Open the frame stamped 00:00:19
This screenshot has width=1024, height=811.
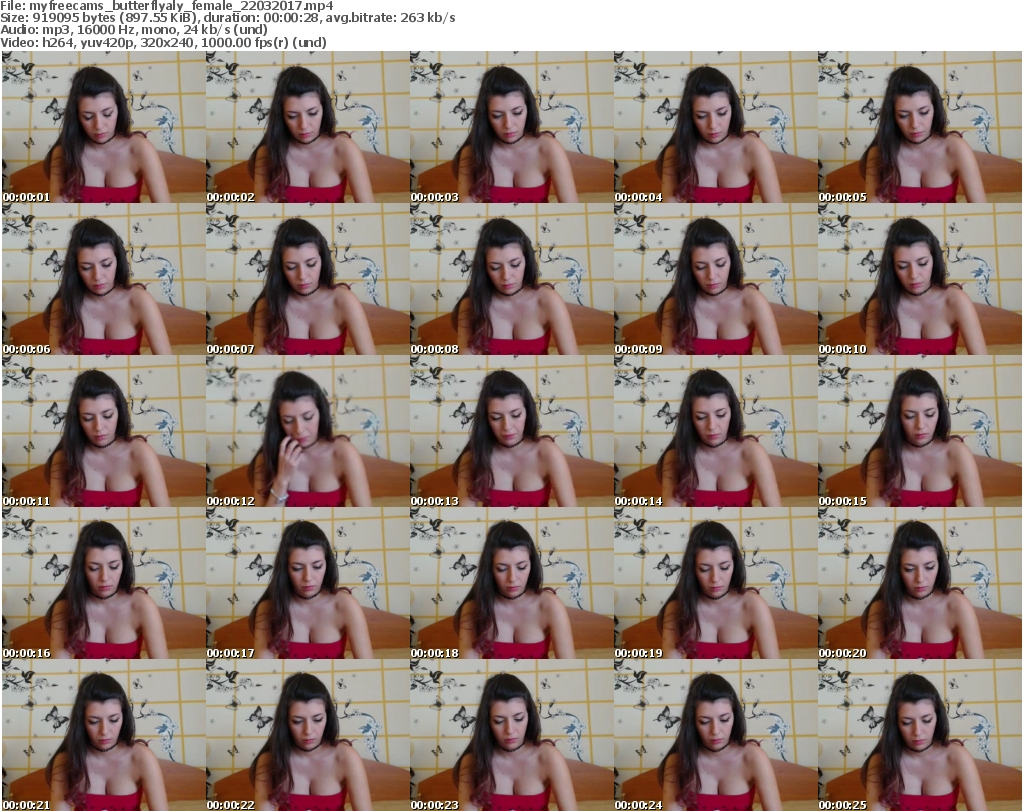(x=716, y=584)
